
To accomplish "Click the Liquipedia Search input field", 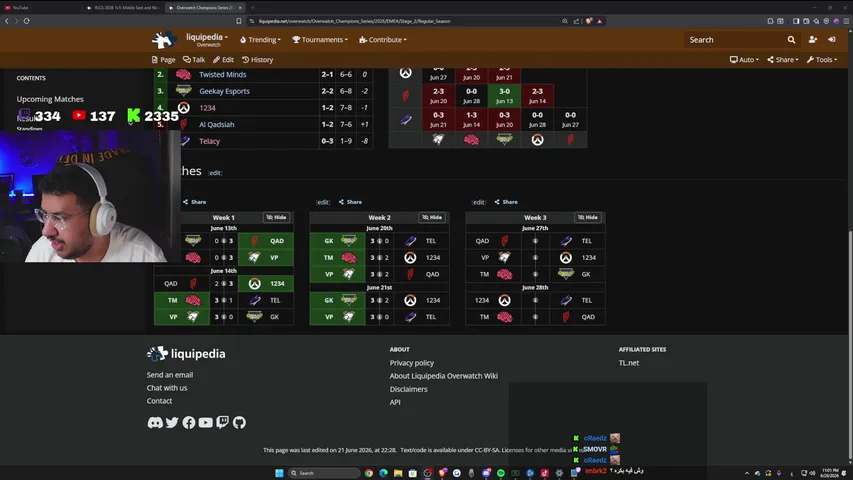I will point(734,40).
